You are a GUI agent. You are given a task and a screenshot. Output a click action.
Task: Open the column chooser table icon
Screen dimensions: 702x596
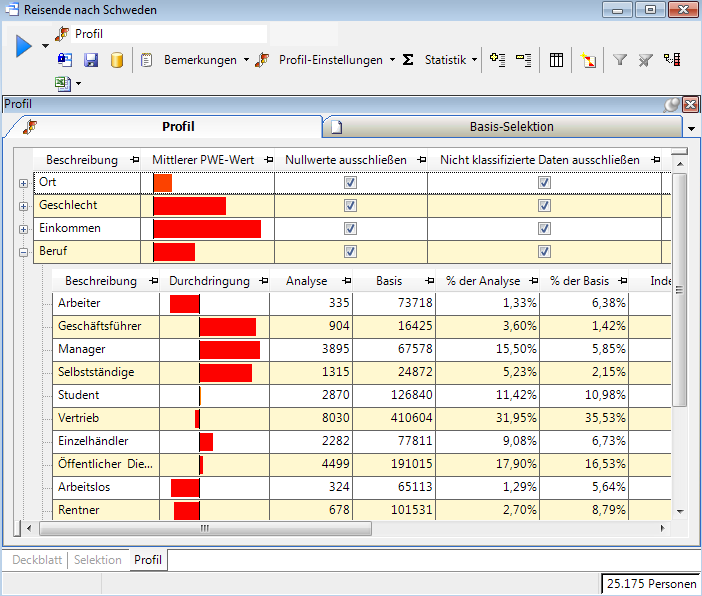coord(557,60)
